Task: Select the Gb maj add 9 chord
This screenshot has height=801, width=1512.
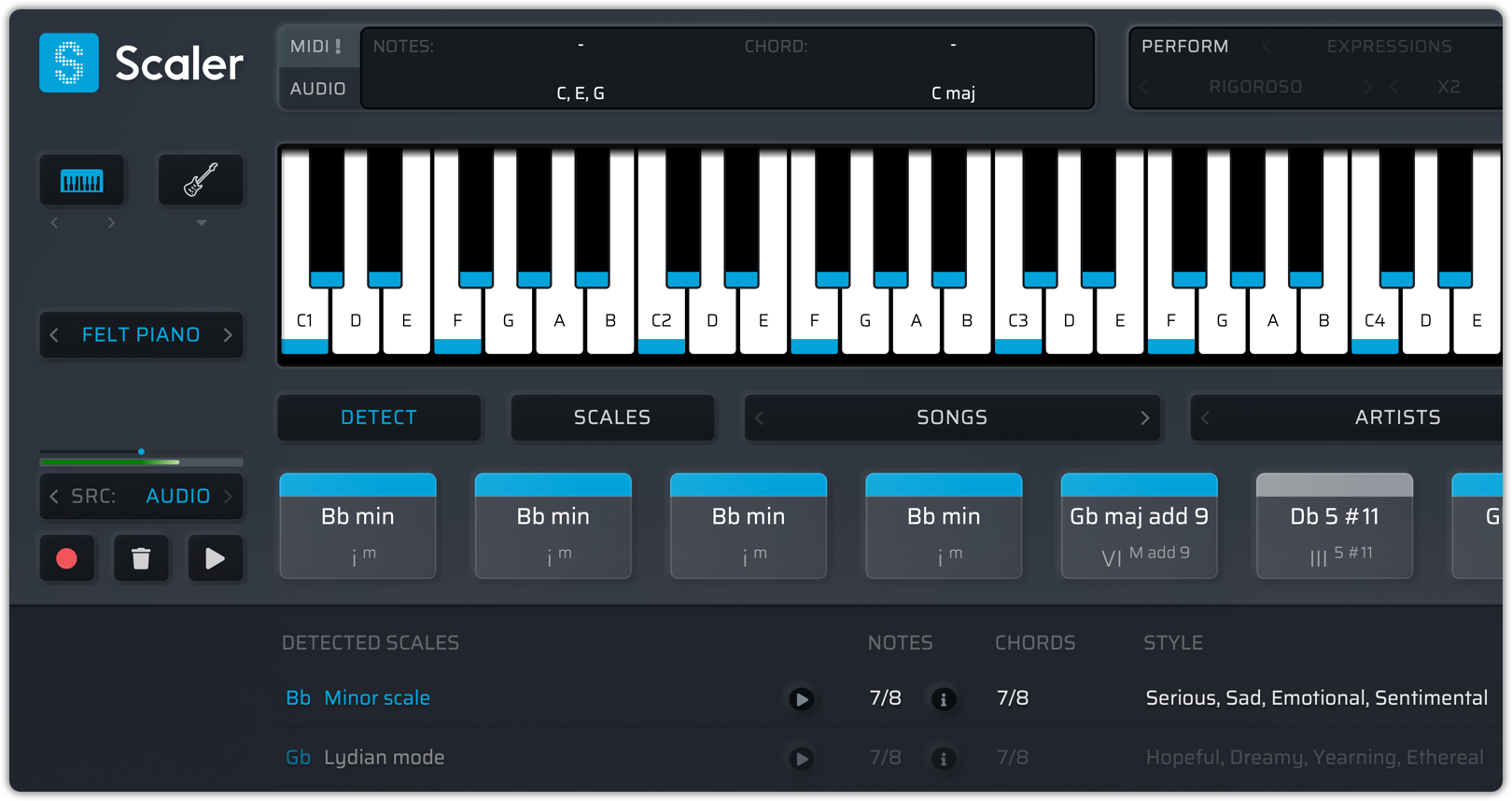Action: tap(1139, 527)
